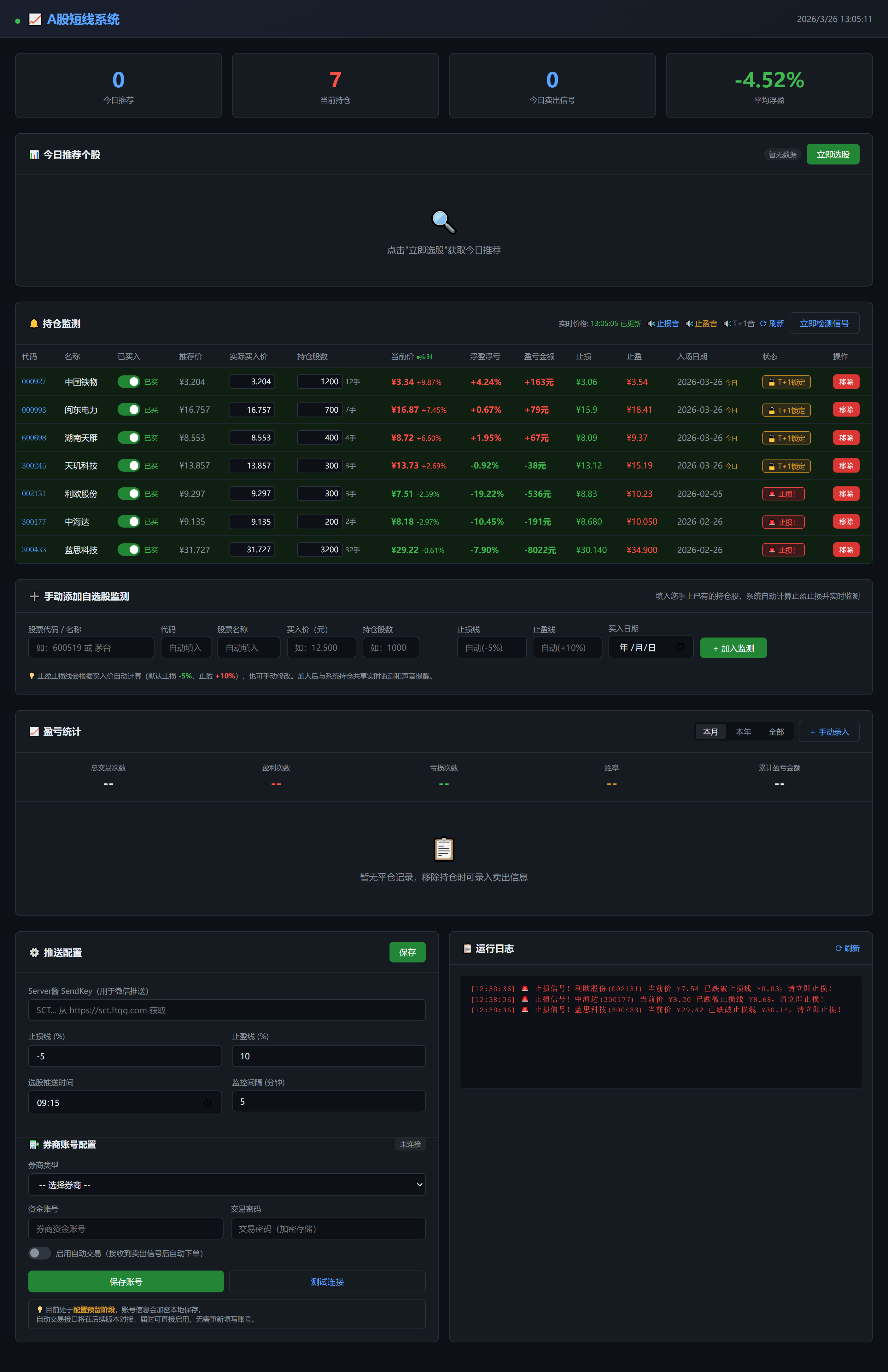Open calendar picker icon in 买入日期 field
The height and width of the screenshot is (1372, 888).
coord(681,647)
